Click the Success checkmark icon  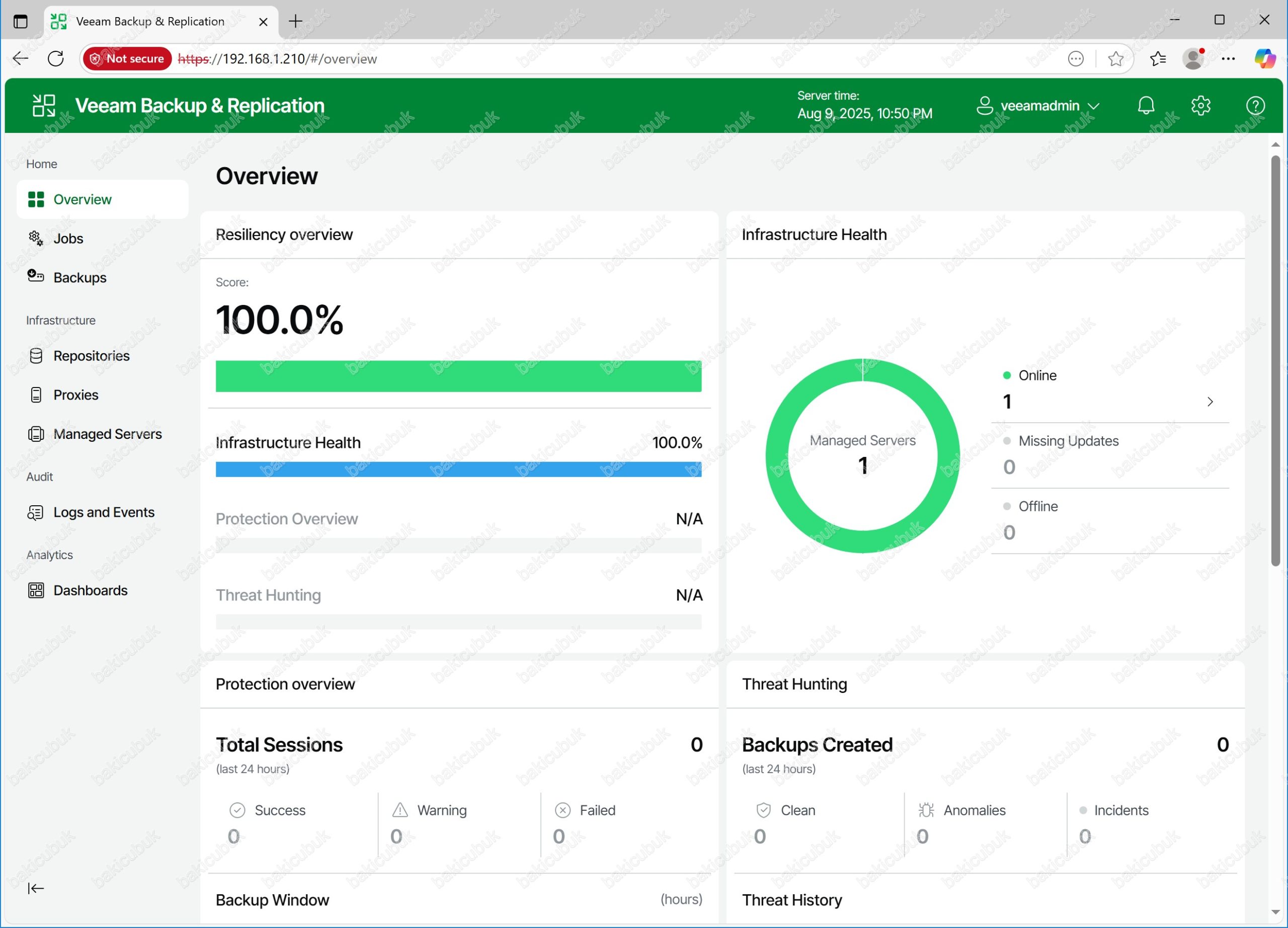click(x=237, y=810)
